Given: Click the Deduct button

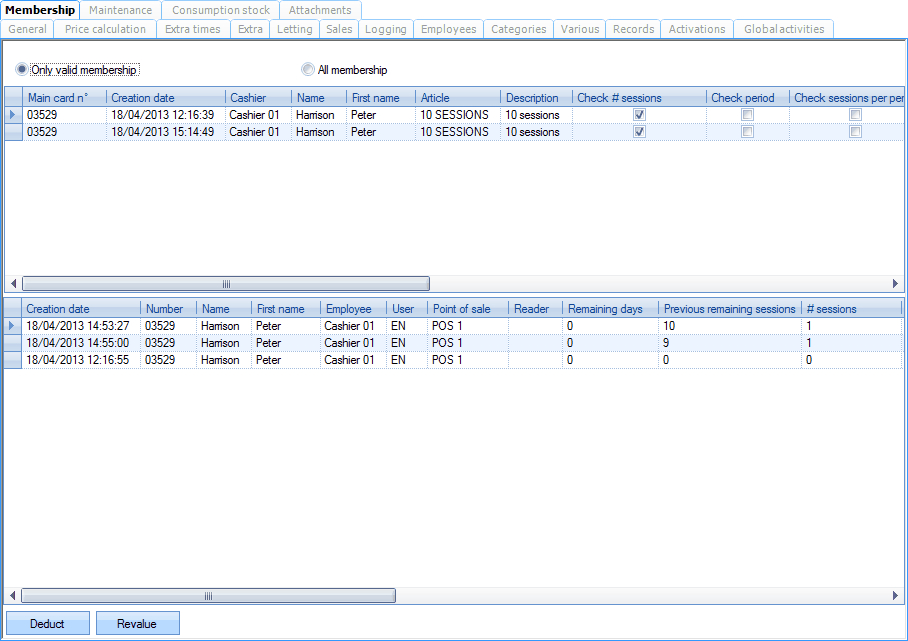Looking at the screenshot, I should click(47, 624).
